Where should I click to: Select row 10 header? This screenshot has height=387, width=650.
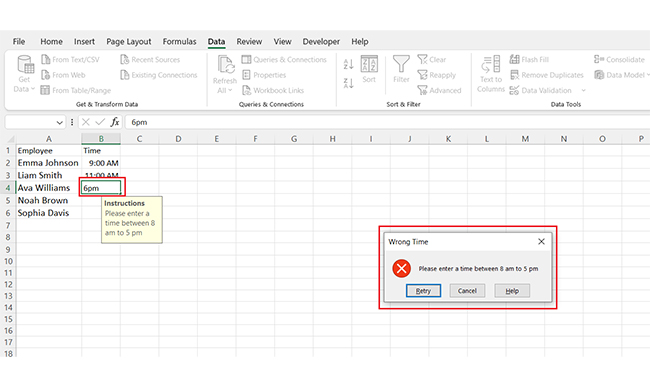8,261
